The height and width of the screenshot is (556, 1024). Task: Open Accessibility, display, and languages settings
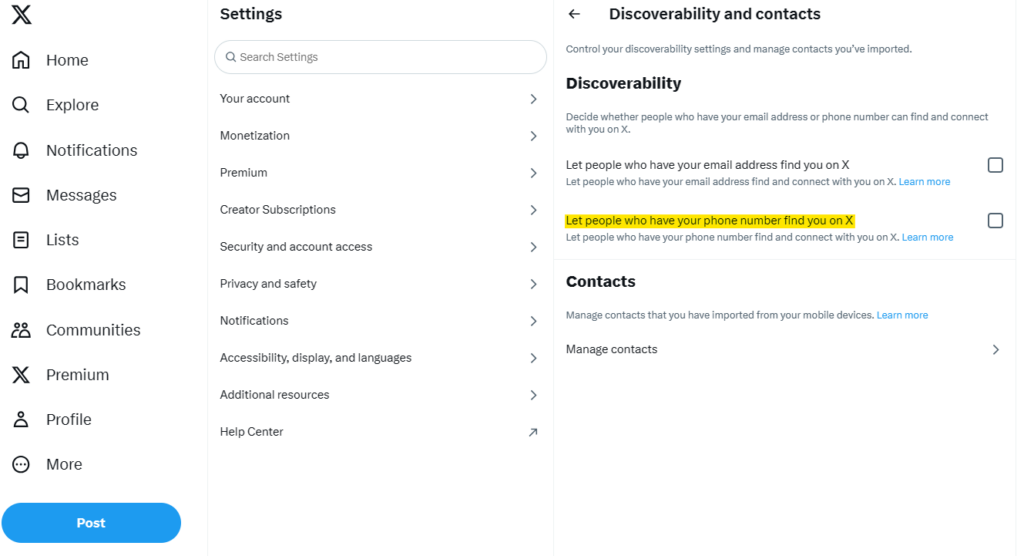pyautogui.click(x=380, y=358)
